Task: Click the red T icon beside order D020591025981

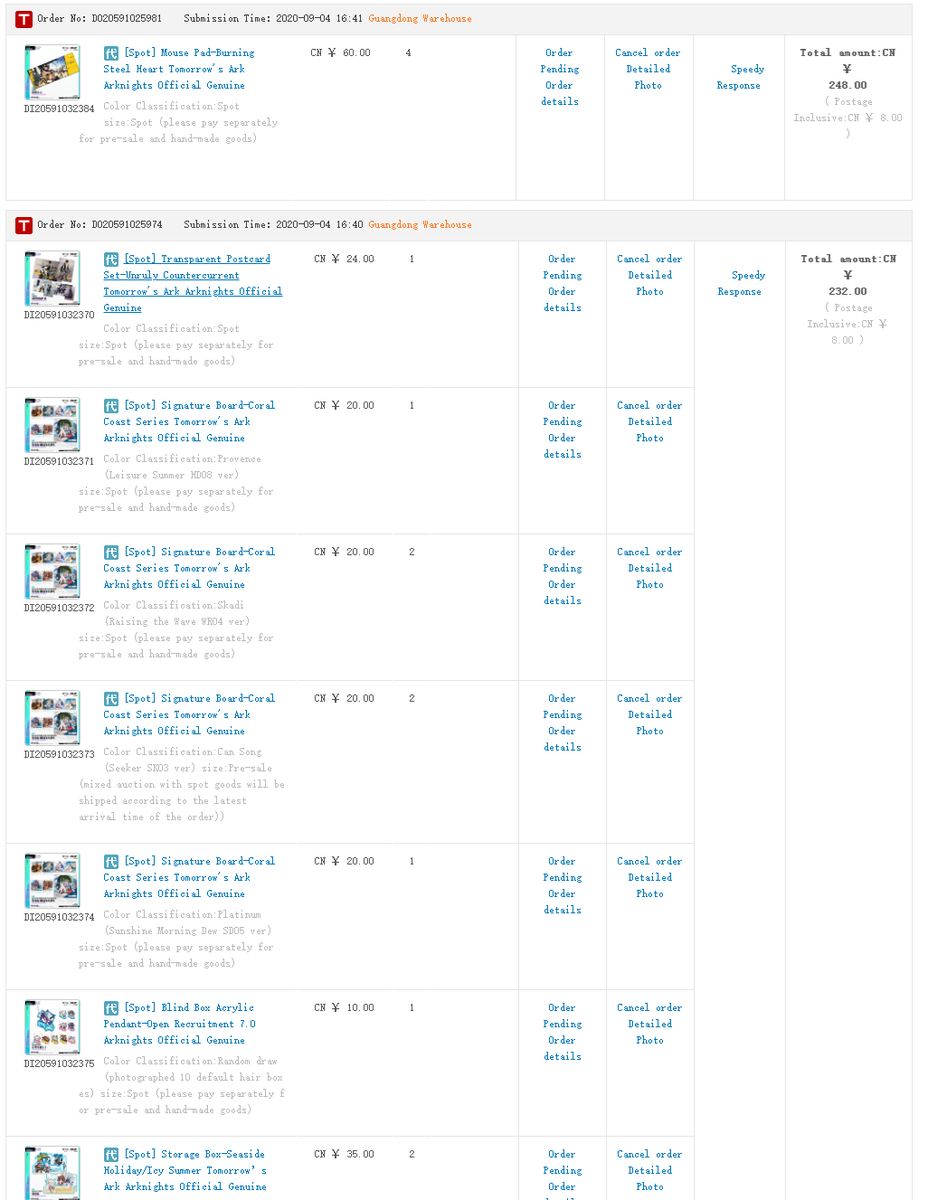Action: pyautogui.click(x=24, y=19)
